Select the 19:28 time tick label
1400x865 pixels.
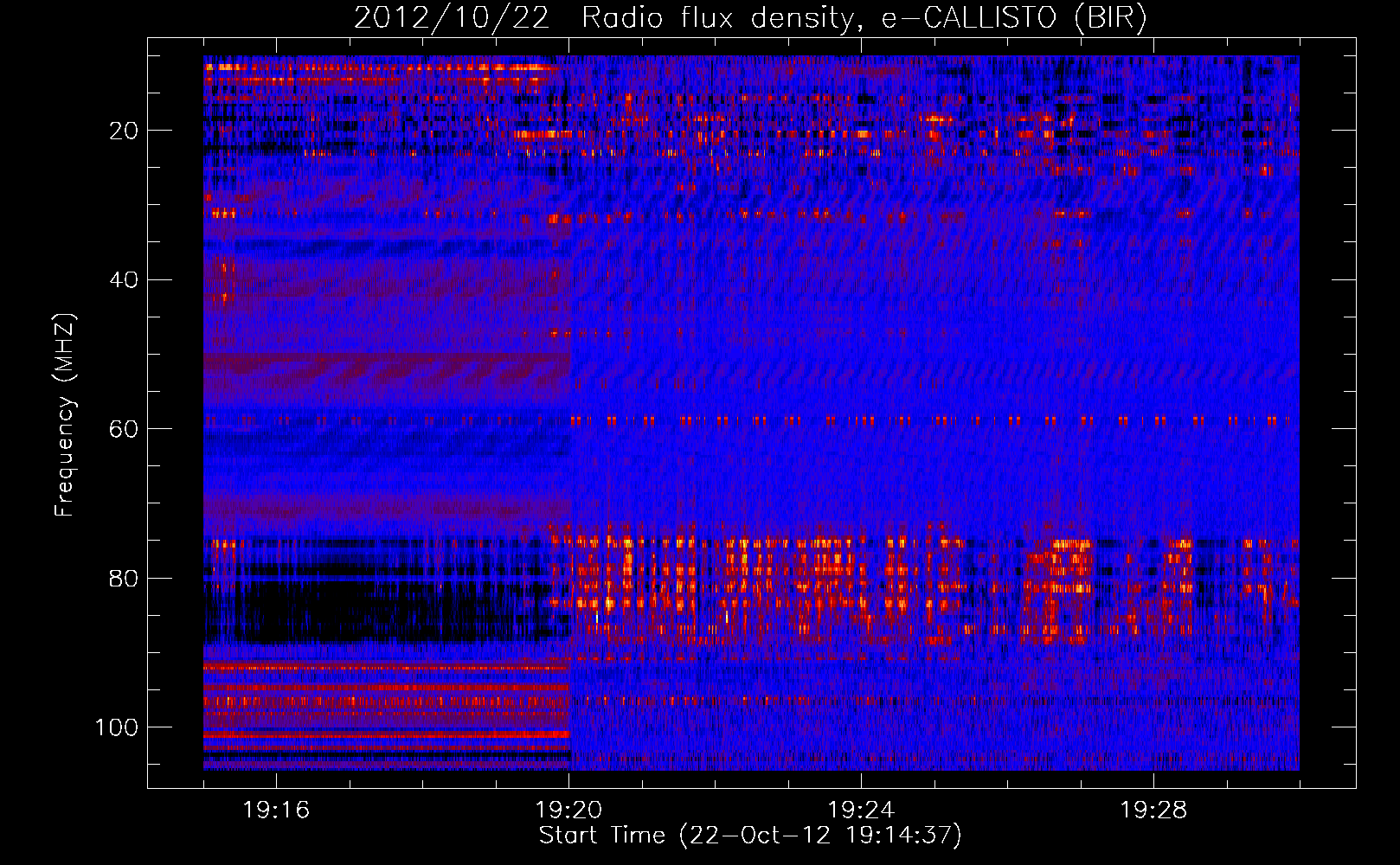(1153, 810)
